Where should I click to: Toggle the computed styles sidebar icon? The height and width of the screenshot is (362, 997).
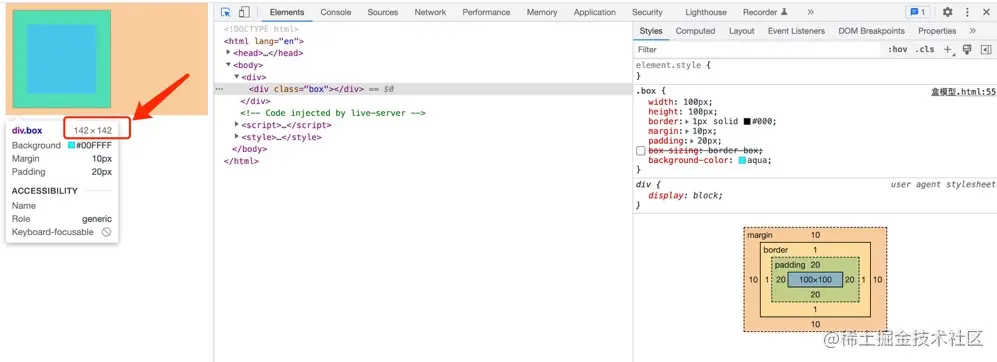986,49
